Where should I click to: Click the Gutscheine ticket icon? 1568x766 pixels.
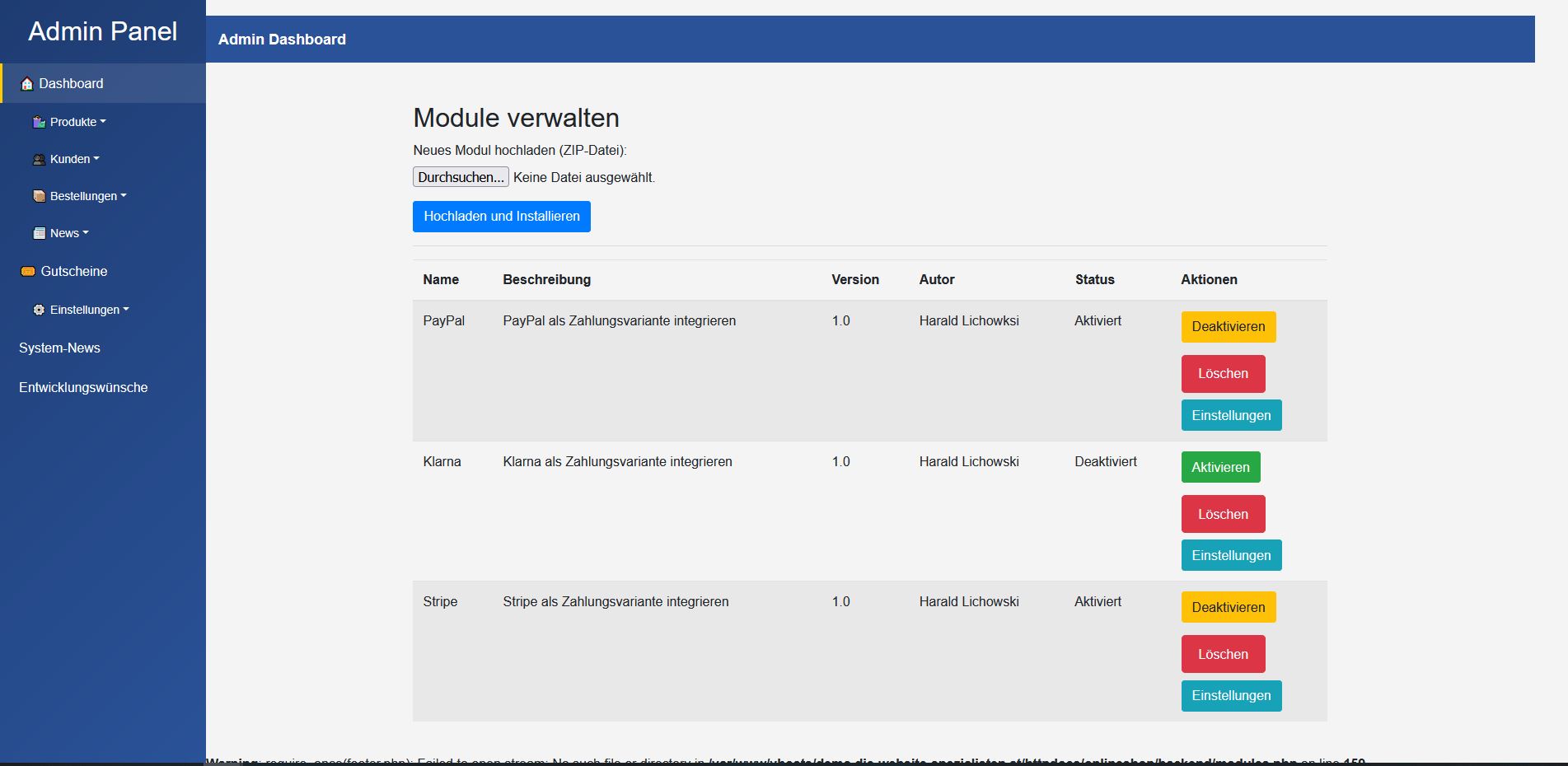(28, 271)
